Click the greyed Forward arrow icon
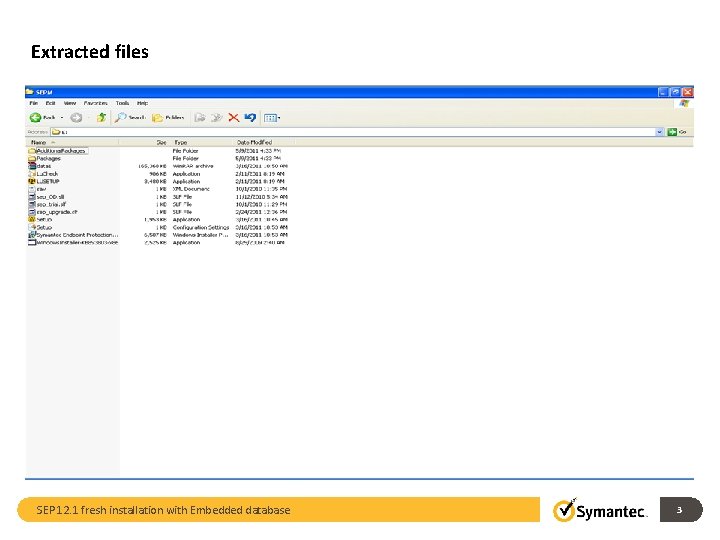Screen dimensions: 720x540 [x=76, y=118]
